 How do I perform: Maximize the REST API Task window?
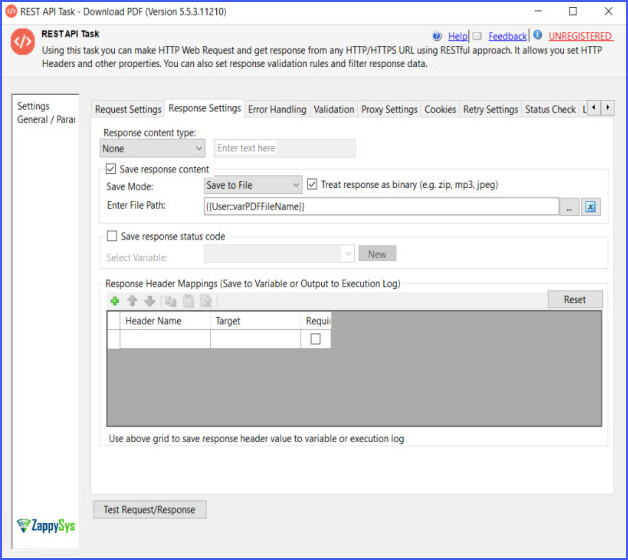click(573, 12)
